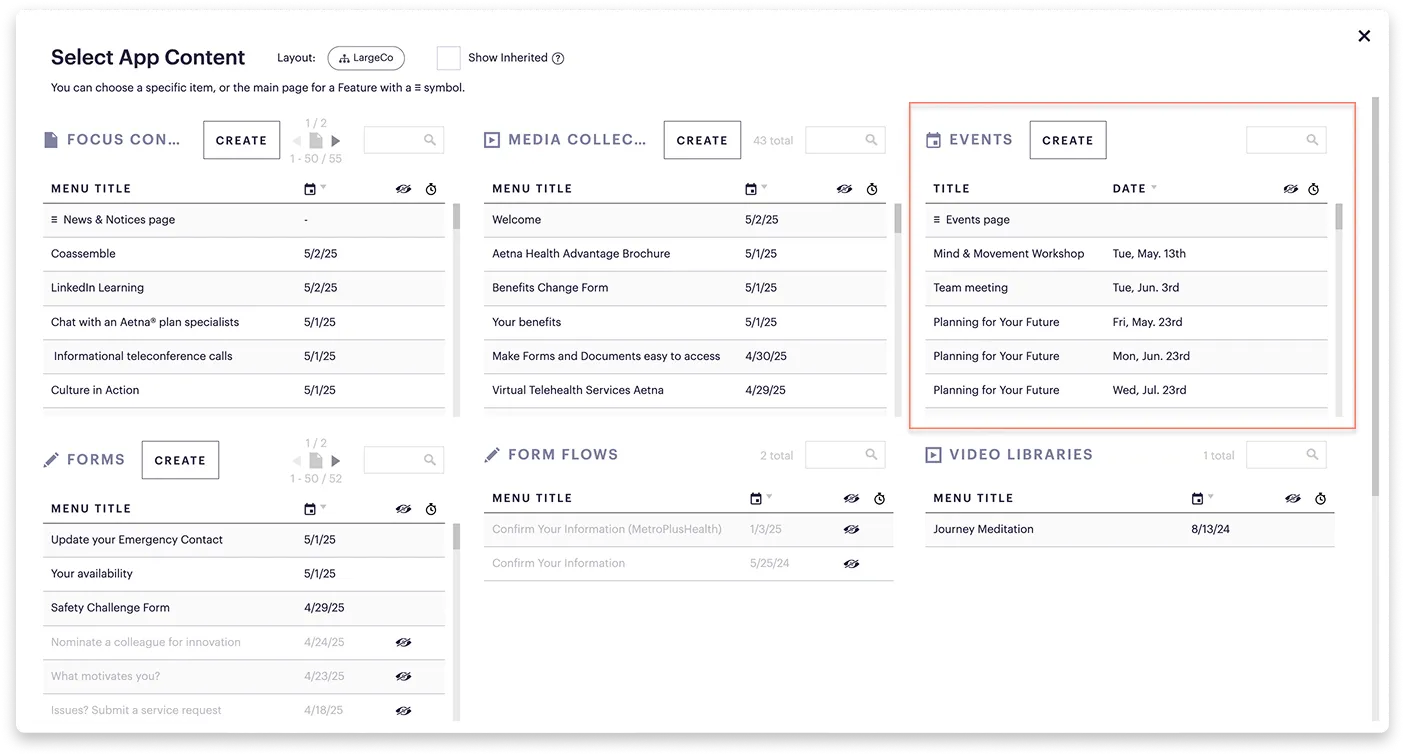This screenshot has height=756, width=1405.
Task: Create a new Media Collection
Action: pyautogui.click(x=702, y=141)
